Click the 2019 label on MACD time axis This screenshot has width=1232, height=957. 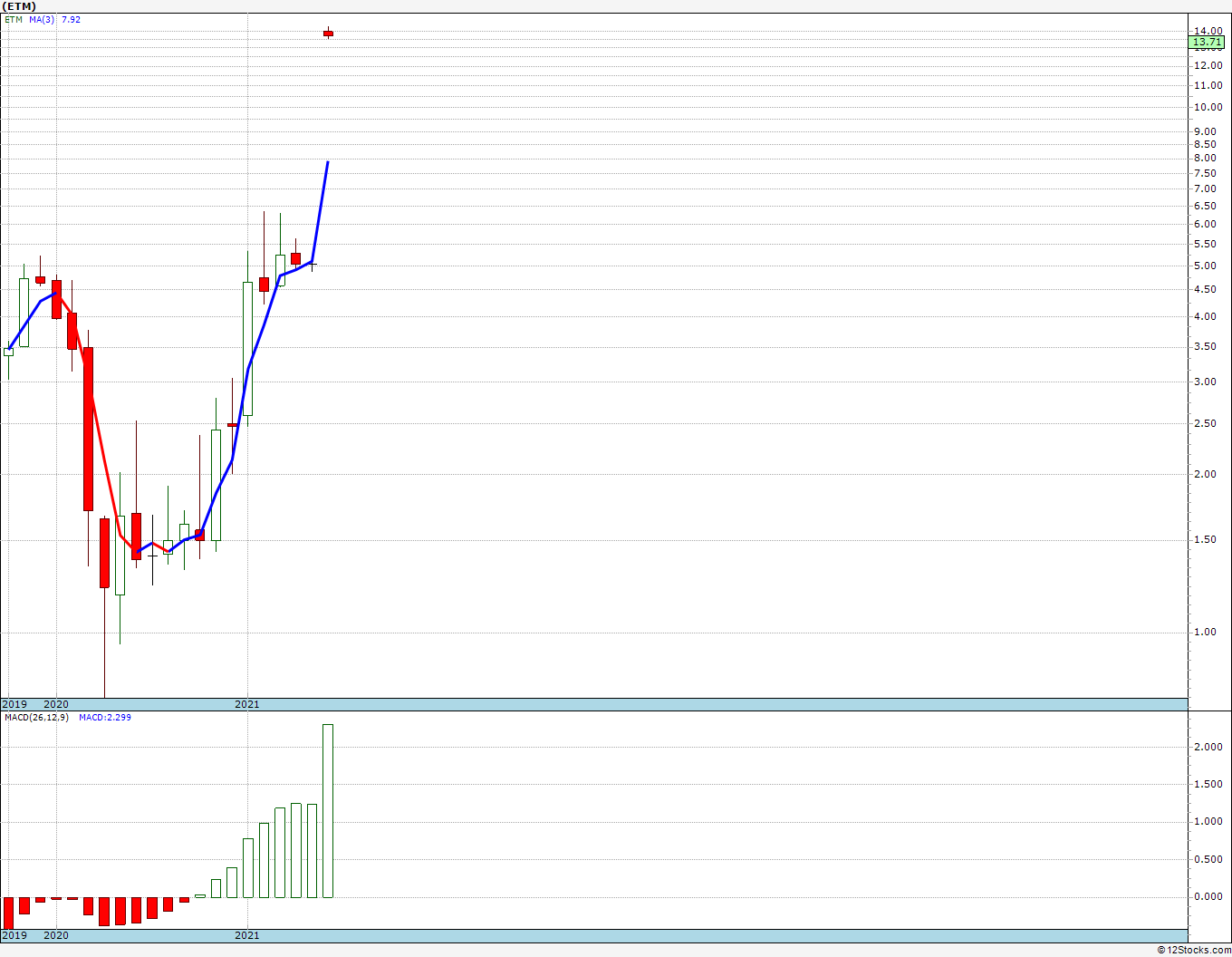coord(14,935)
